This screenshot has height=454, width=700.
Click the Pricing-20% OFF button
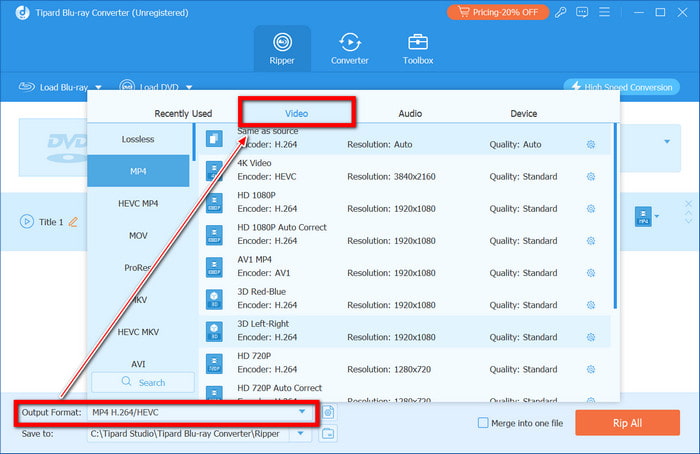coord(498,12)
